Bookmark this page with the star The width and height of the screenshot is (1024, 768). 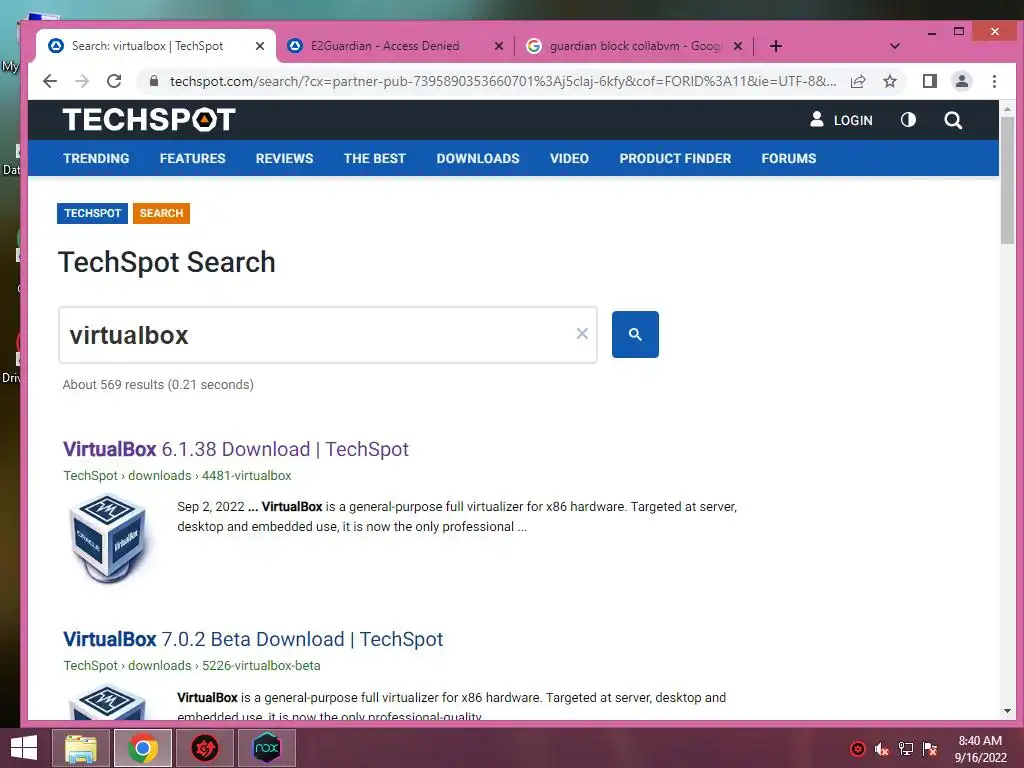click(x=889, y=81)
